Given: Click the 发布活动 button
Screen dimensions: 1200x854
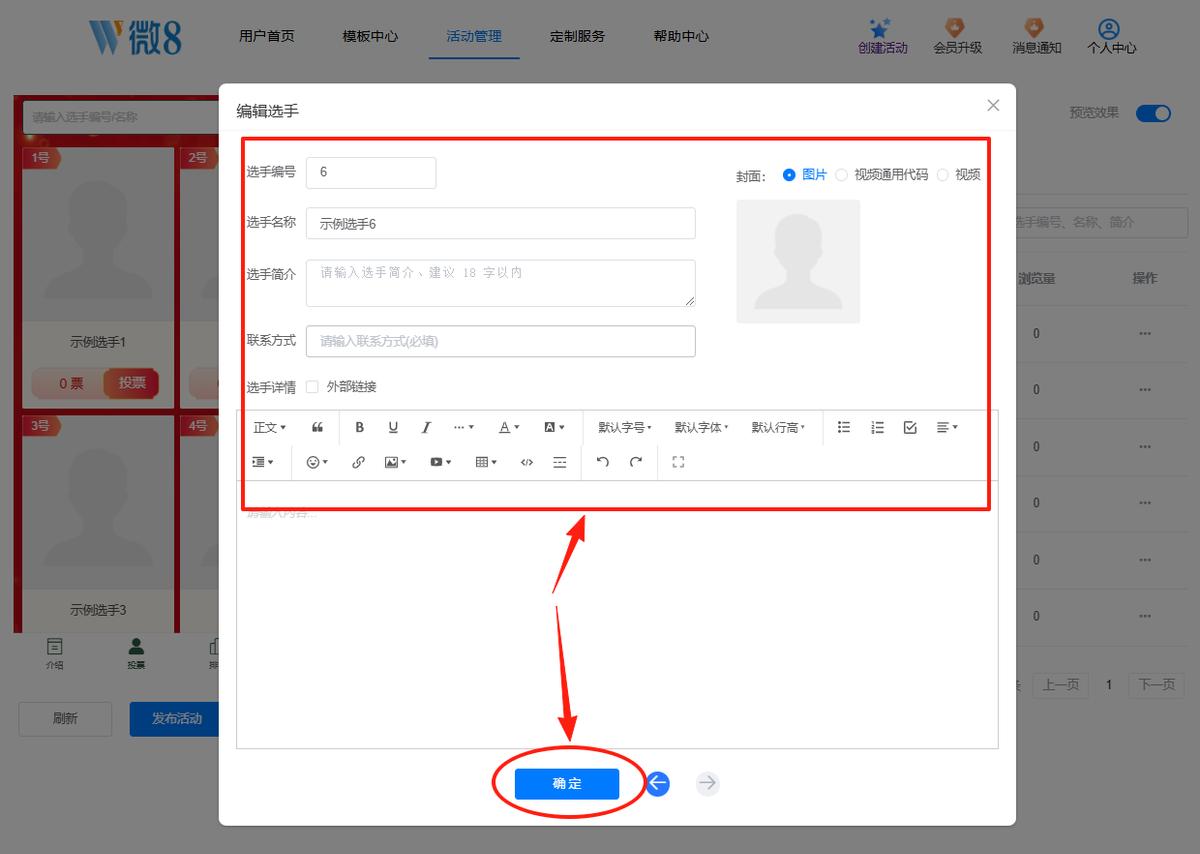Looking at the screenshot, I should tap(176, 718).
